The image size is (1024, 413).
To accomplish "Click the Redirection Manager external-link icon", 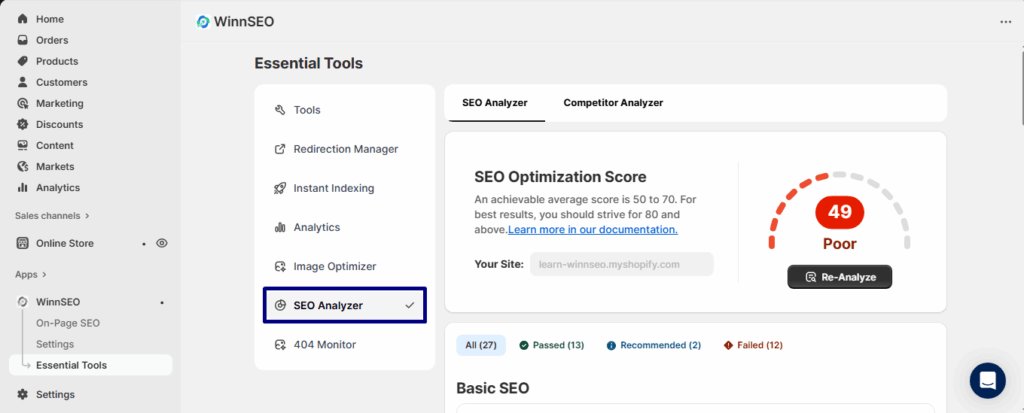I will point(280,149).
